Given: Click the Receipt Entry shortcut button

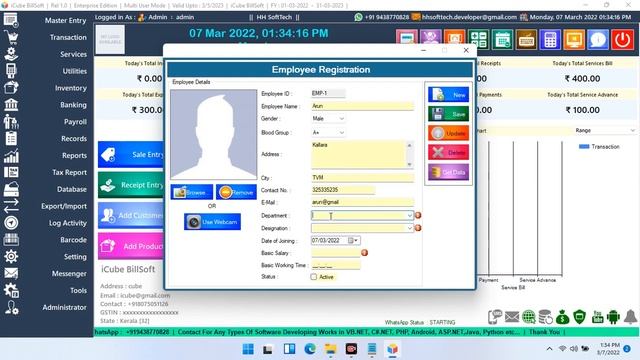Looking at the screenshot, I should click(x=131, y=185).
